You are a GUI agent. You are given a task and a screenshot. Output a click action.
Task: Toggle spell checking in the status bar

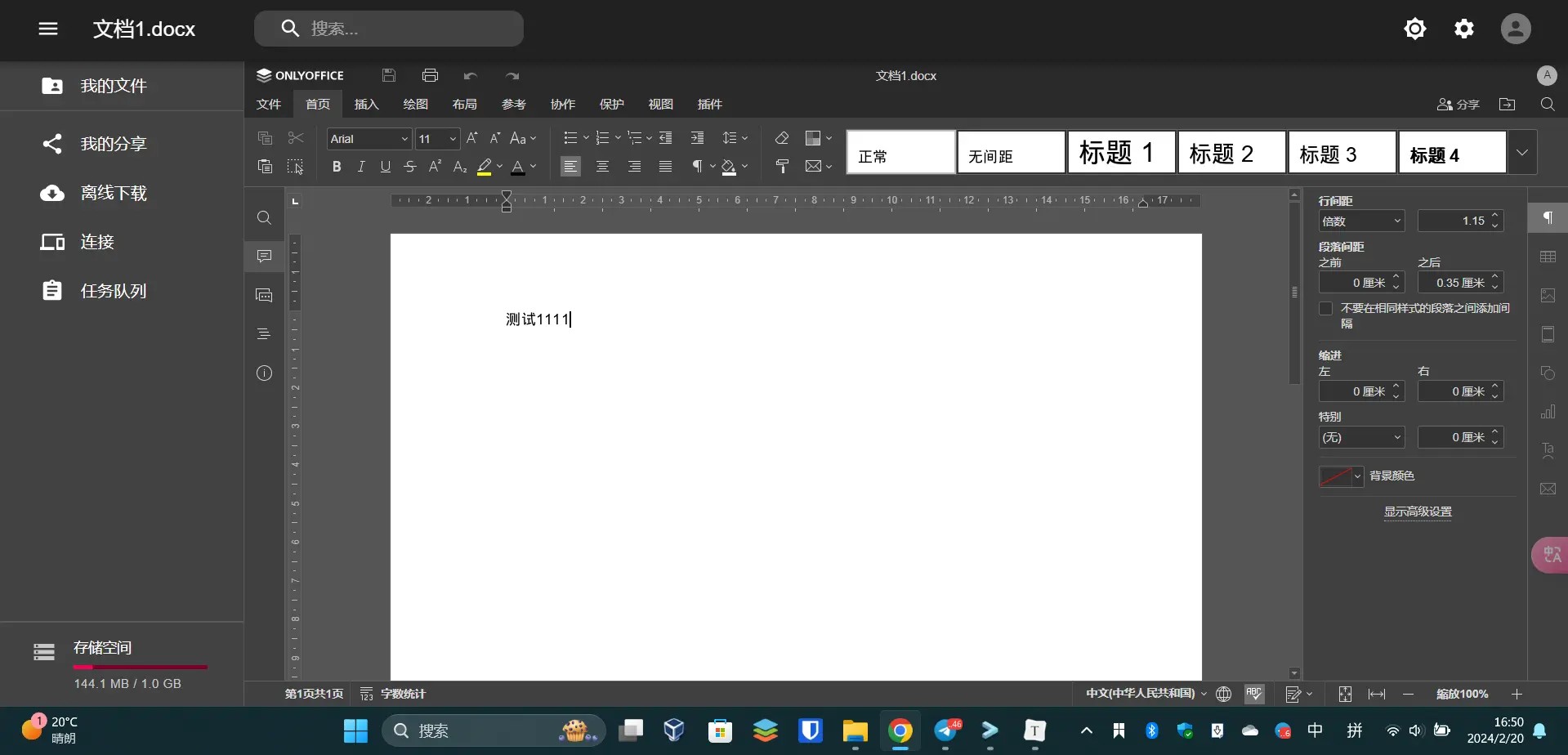1254,694
